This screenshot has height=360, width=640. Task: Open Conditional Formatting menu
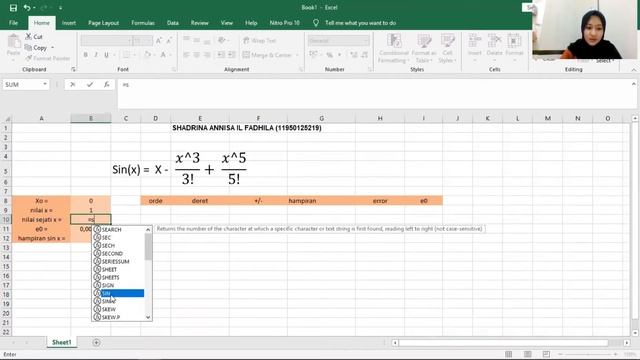394,49
